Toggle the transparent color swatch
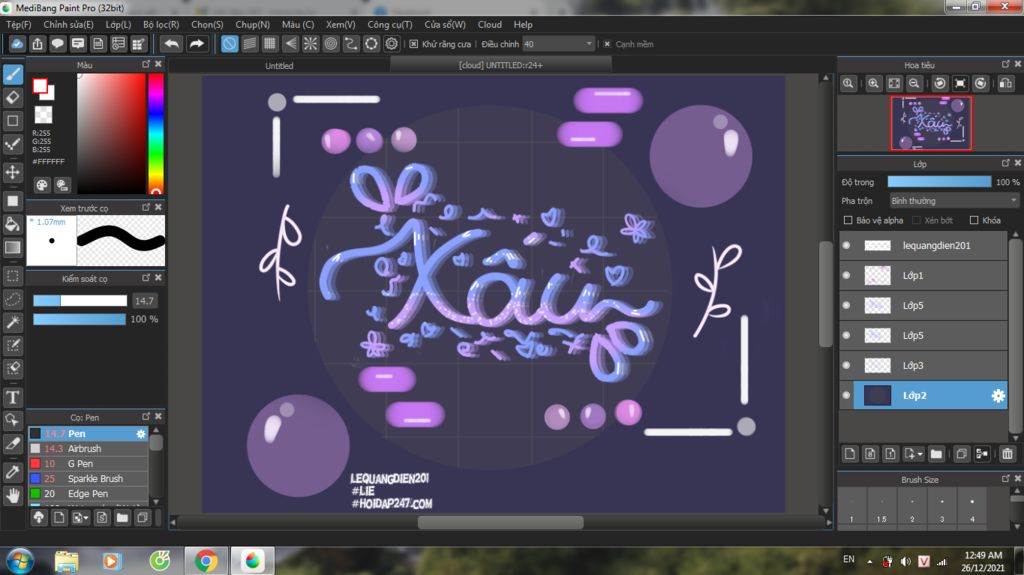1024x575 pixels. coord(43,114)
